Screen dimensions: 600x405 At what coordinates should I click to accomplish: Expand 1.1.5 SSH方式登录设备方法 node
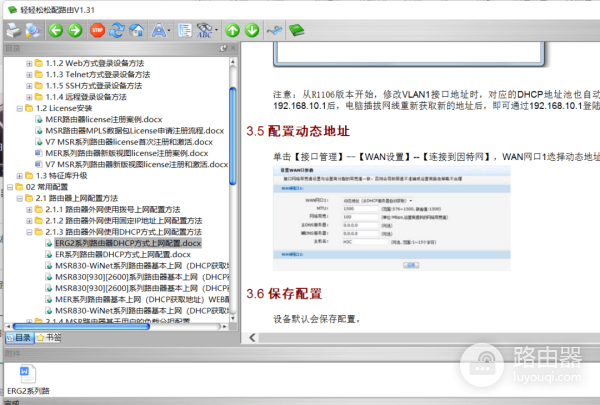point(29,86)
